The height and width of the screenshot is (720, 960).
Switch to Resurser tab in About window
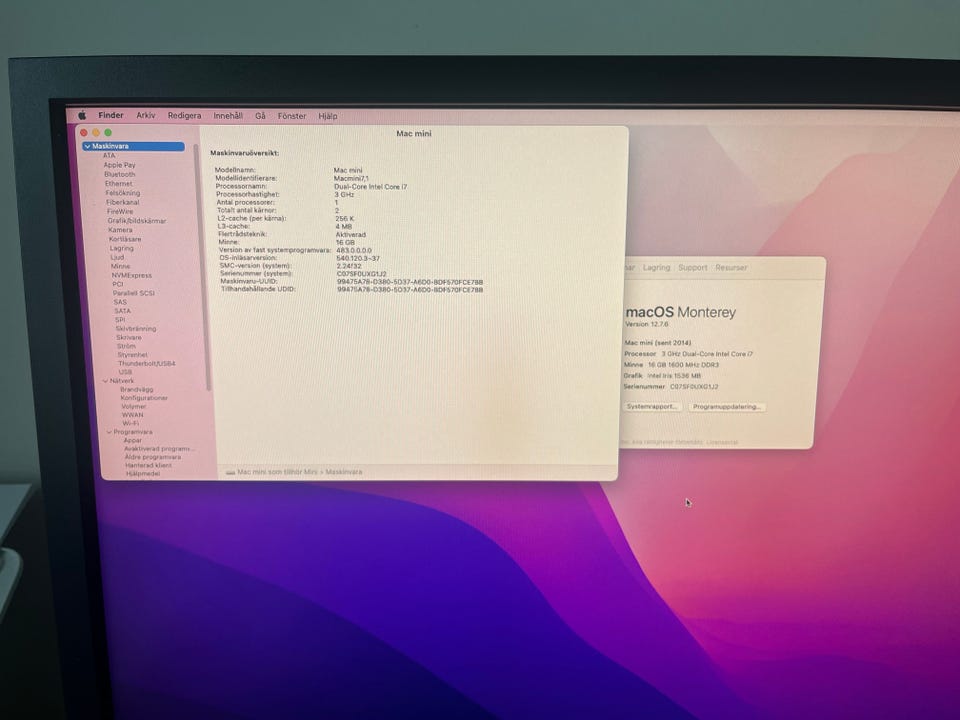[x=731, y=268]
